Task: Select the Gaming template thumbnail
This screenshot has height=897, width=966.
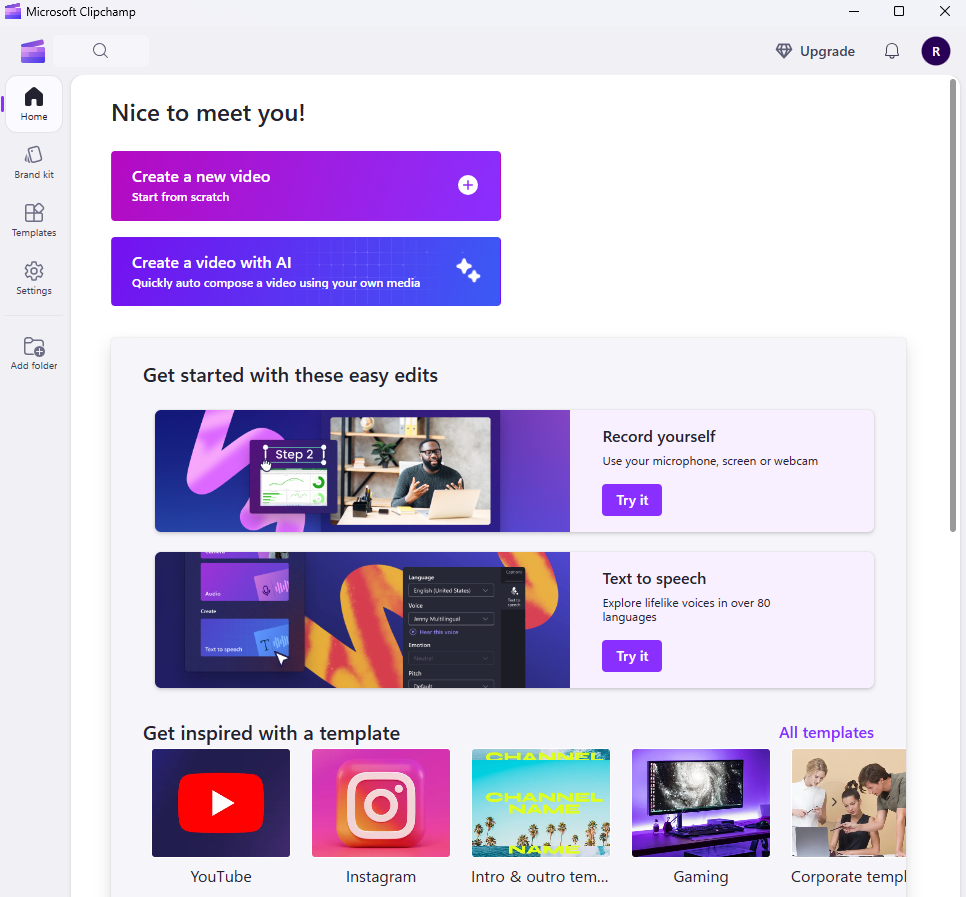Action: (700, 803)
